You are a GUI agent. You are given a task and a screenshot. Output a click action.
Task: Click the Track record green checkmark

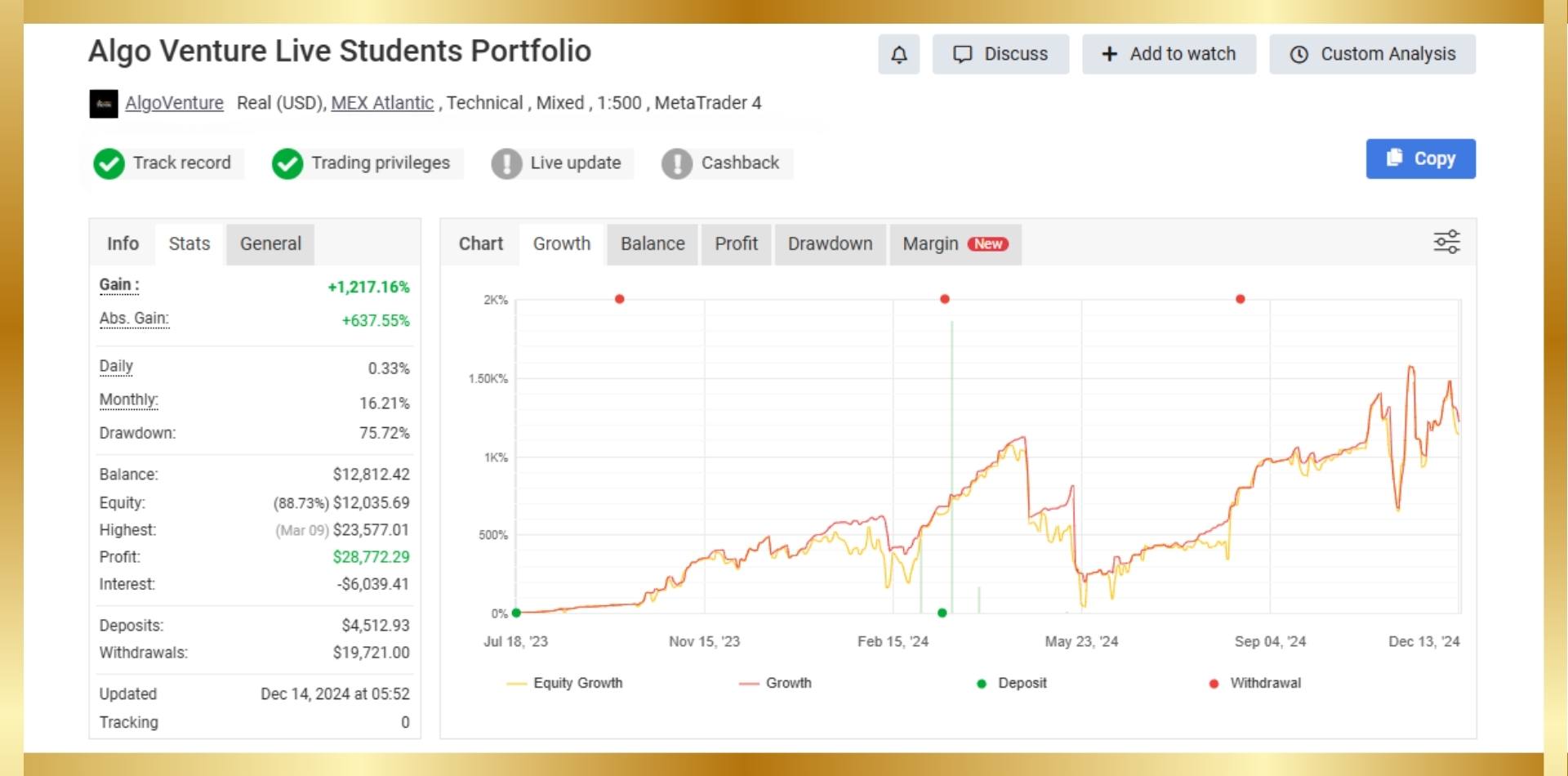point(109,163)
